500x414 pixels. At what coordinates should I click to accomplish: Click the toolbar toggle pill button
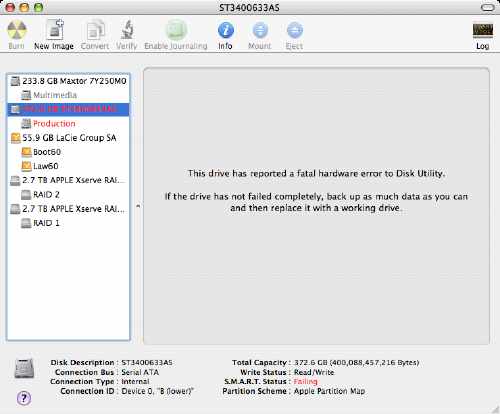pos(487,7)
